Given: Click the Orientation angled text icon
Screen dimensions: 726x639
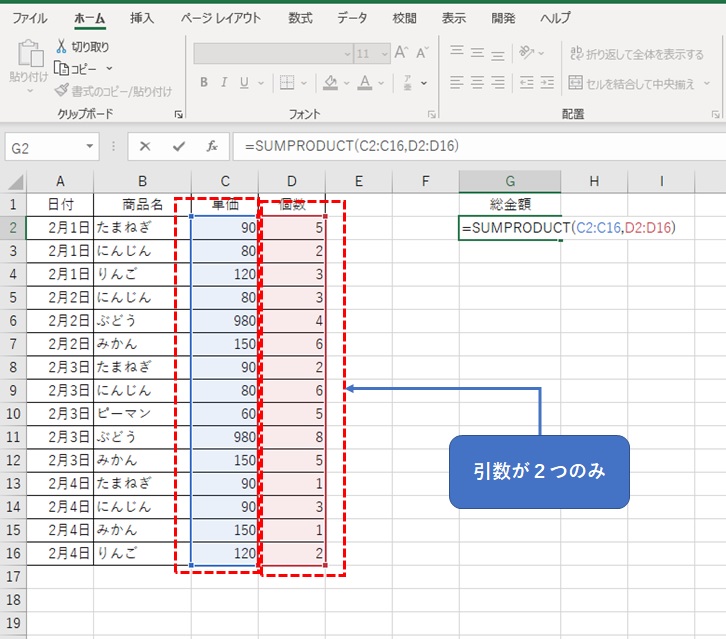Looking at the screenshot, I should point(526,52).
